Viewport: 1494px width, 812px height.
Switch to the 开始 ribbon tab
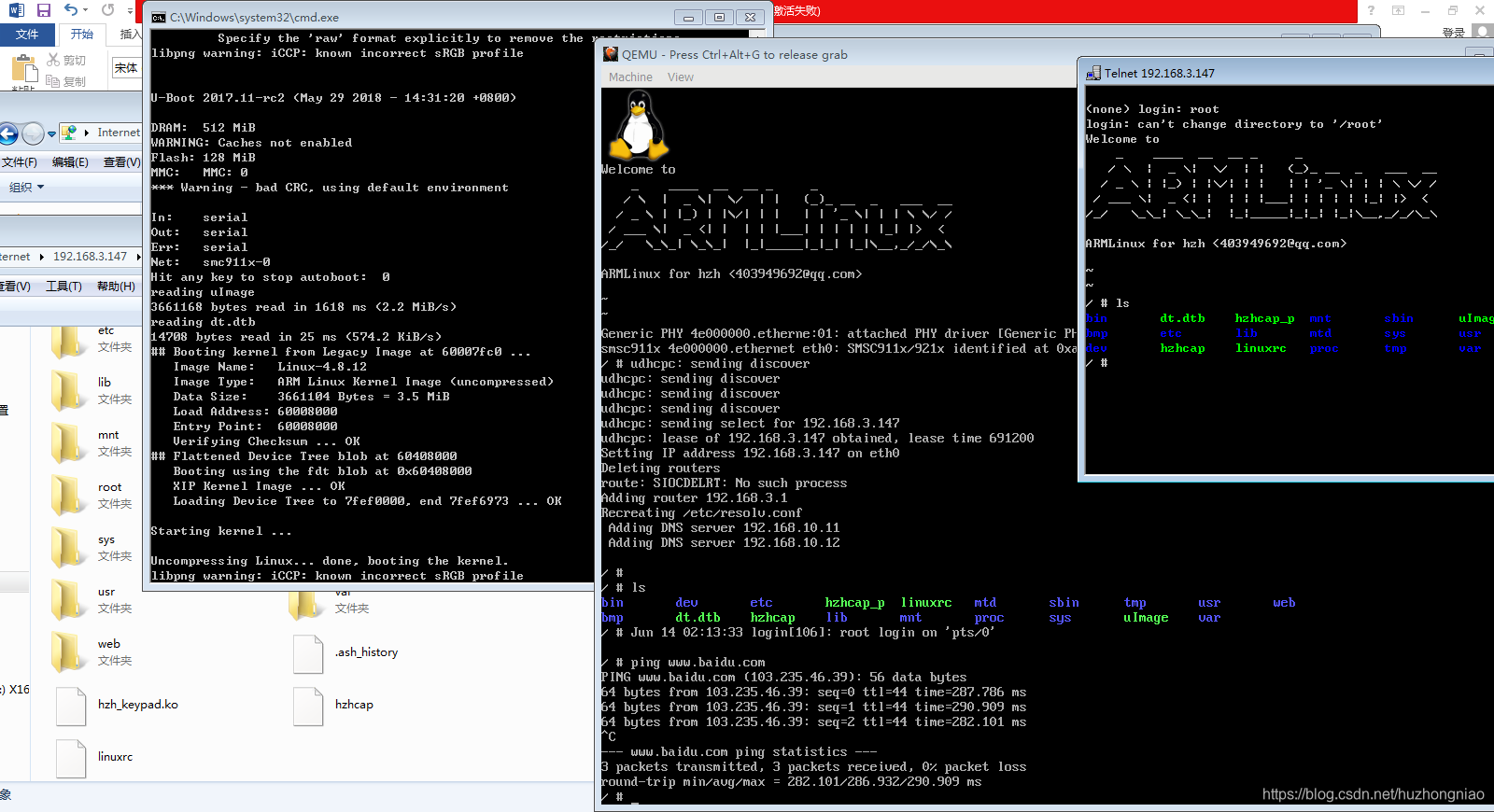click(82, 35)
